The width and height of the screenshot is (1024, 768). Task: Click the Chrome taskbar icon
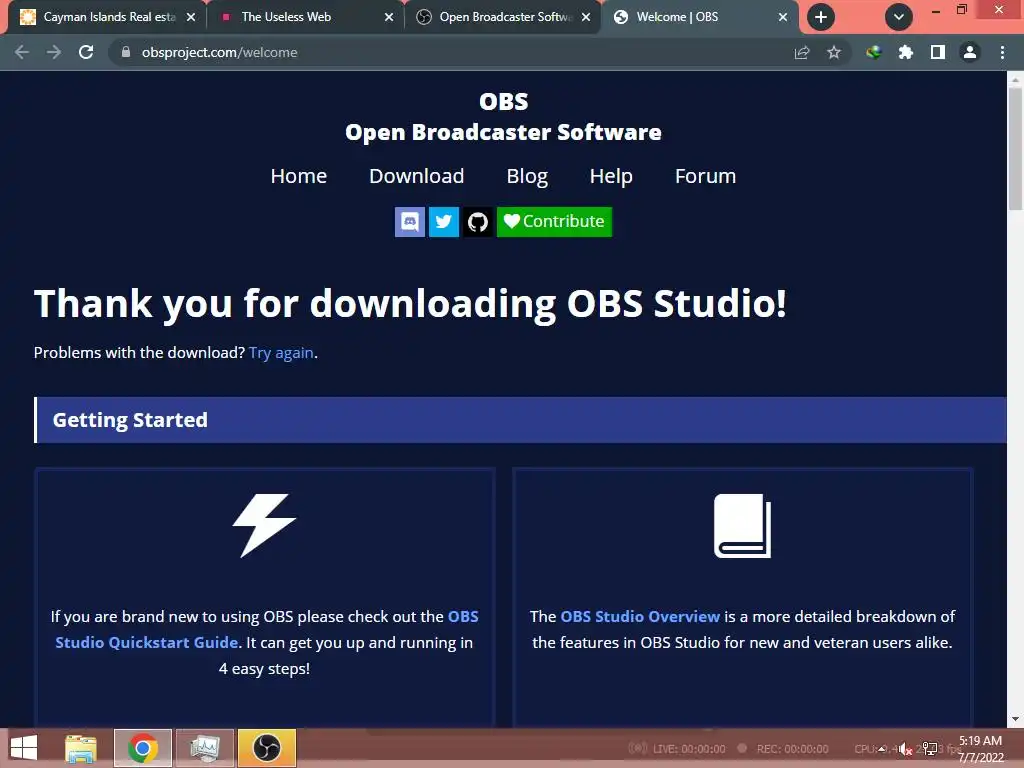(x=143, y=748)
